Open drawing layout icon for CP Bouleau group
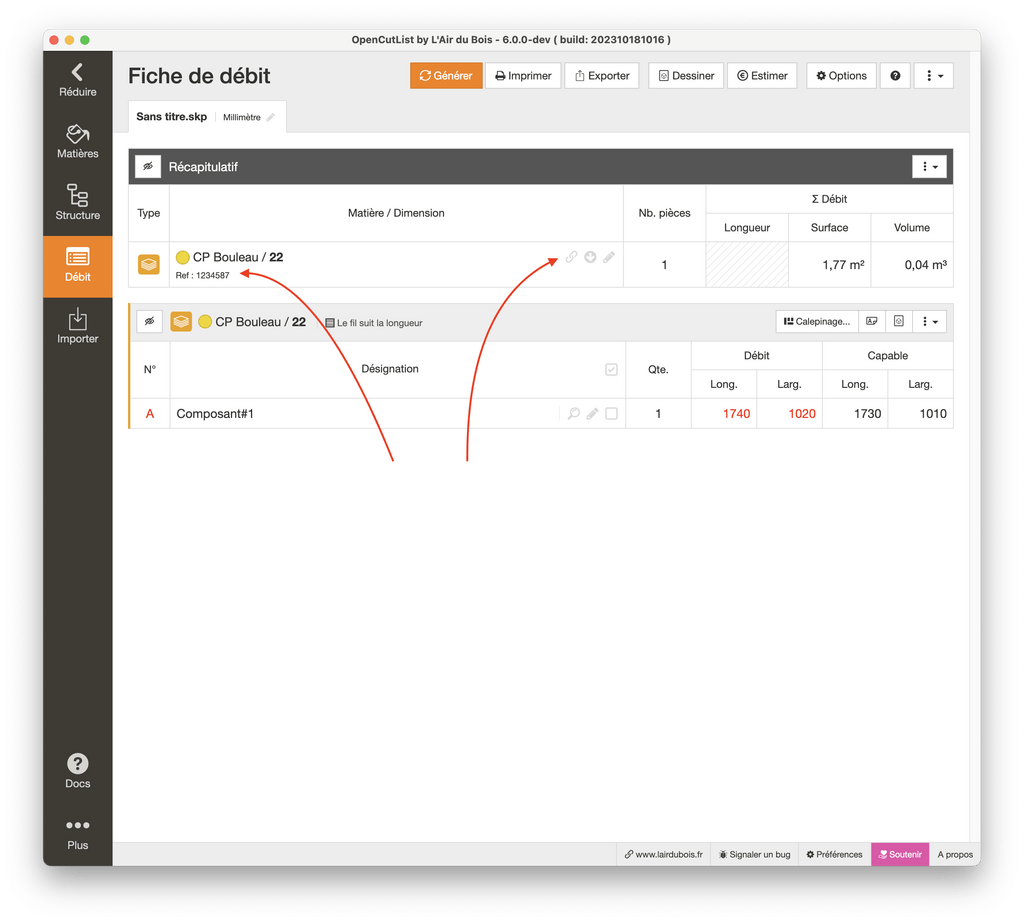The image size is (1024, 923). coord(899,321)
